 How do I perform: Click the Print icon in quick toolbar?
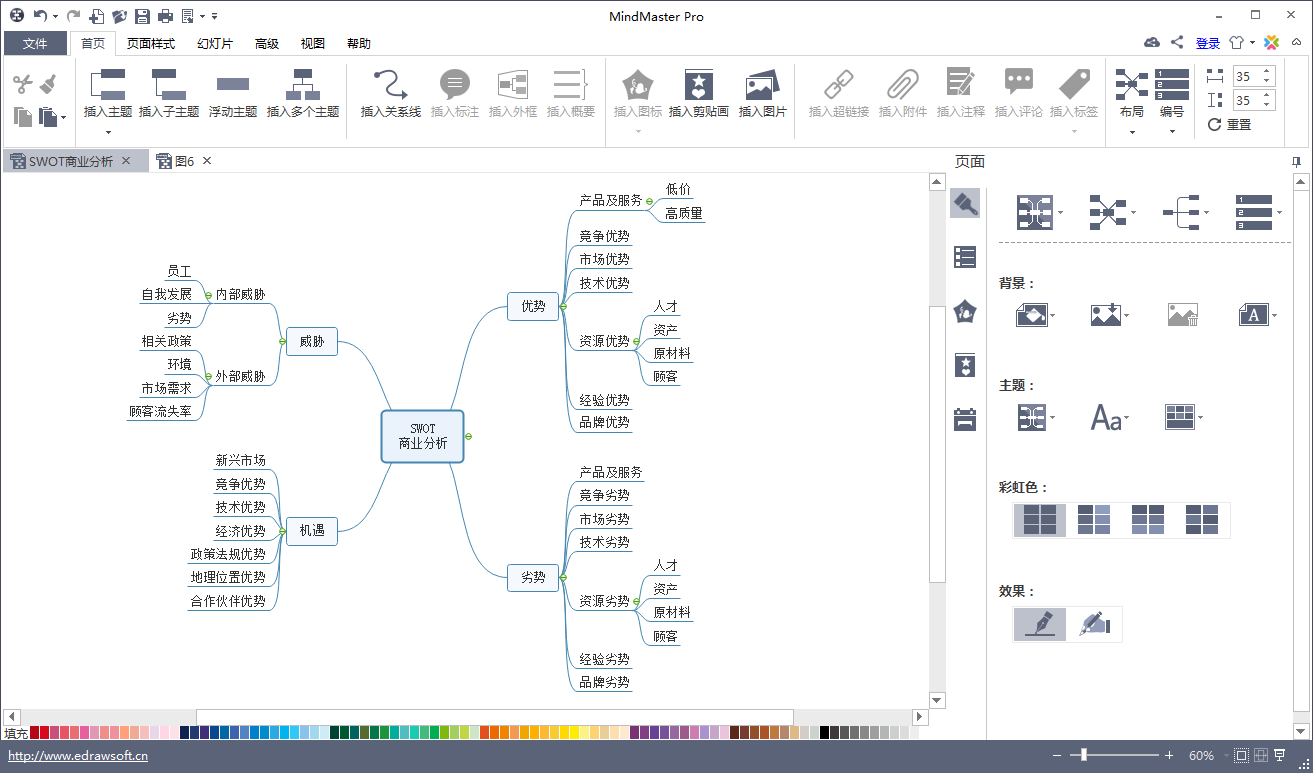[165, 16]
